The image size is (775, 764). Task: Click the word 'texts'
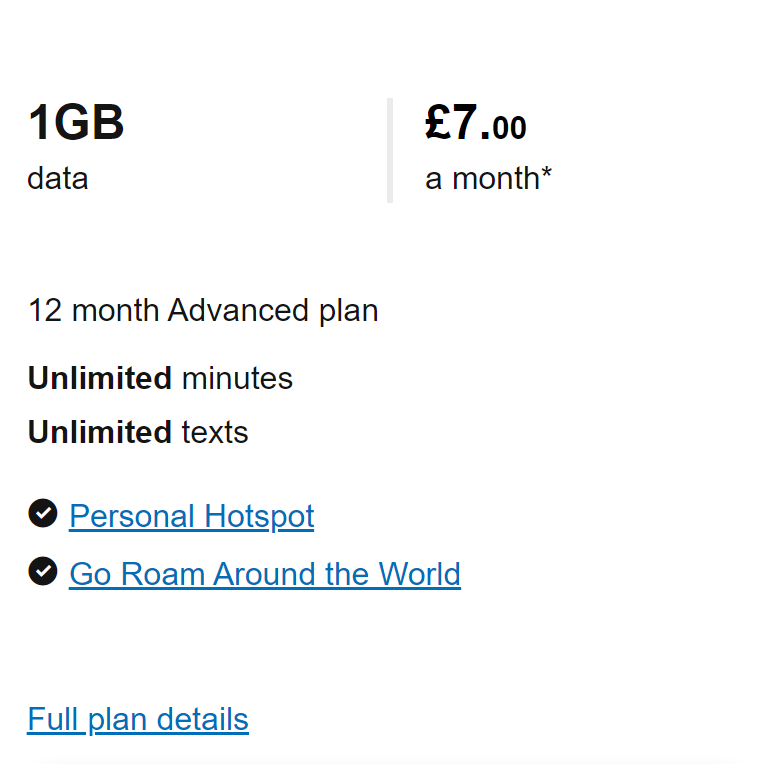tap(215, 433)
